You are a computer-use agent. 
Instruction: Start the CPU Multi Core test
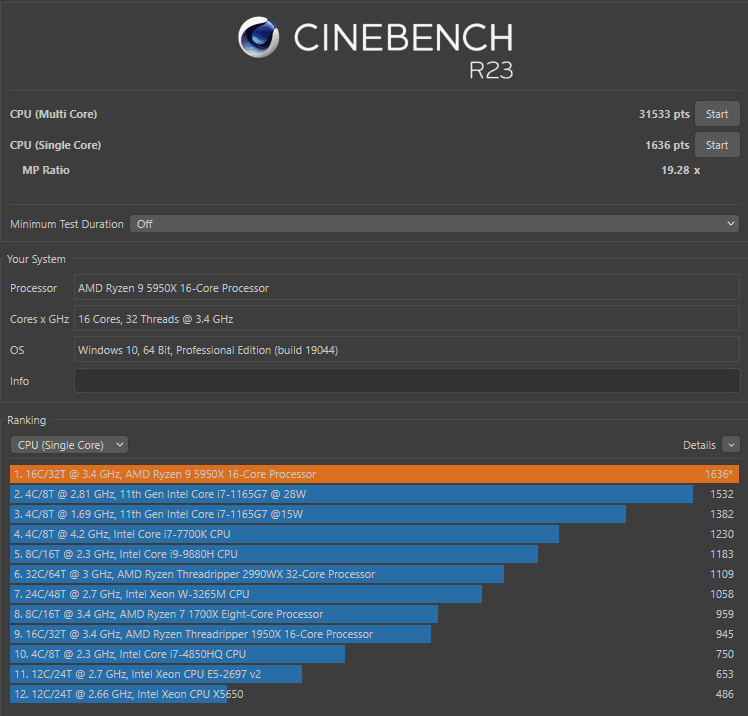point(717,114)
